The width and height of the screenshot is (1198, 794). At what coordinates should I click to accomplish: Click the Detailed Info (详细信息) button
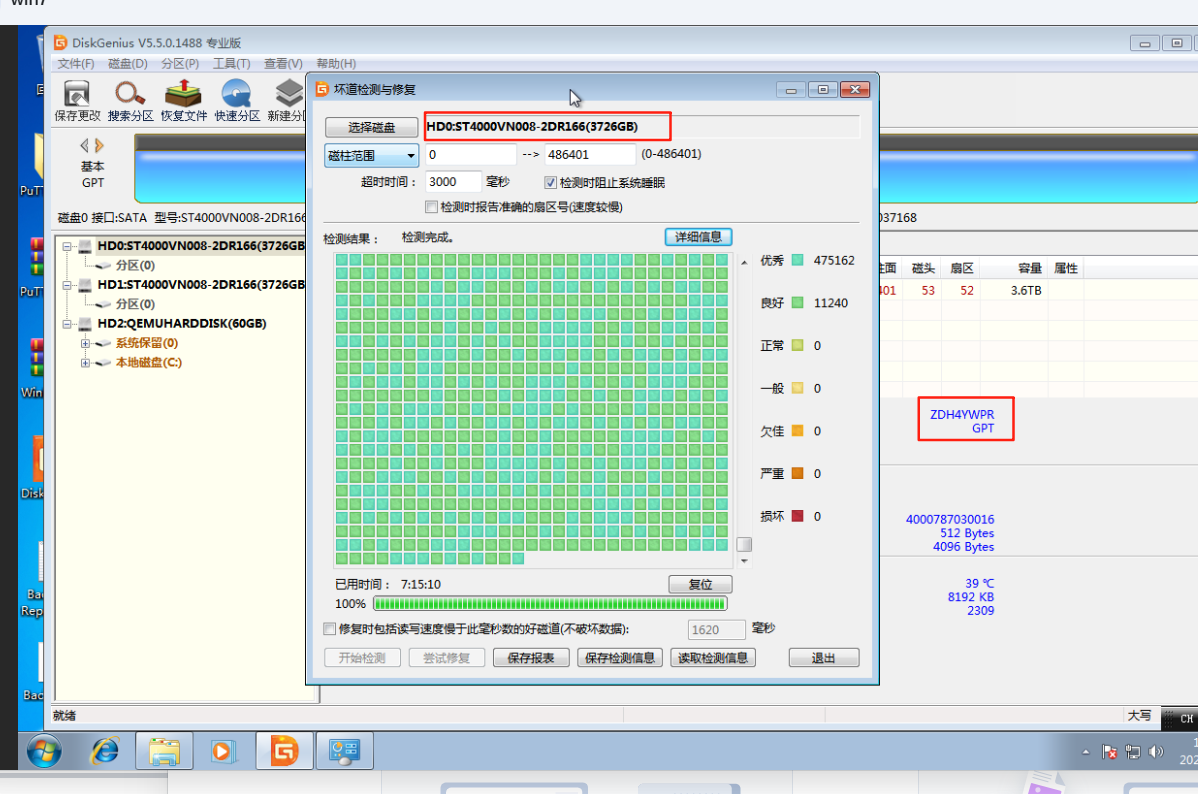coord(698,237)
